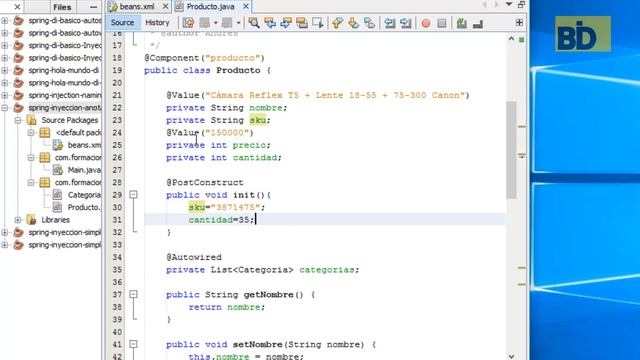Click the spring-inyeccion-anot project coffee-cup icon
The width and height of the screenshot is (640, 360).
point(18,108)
